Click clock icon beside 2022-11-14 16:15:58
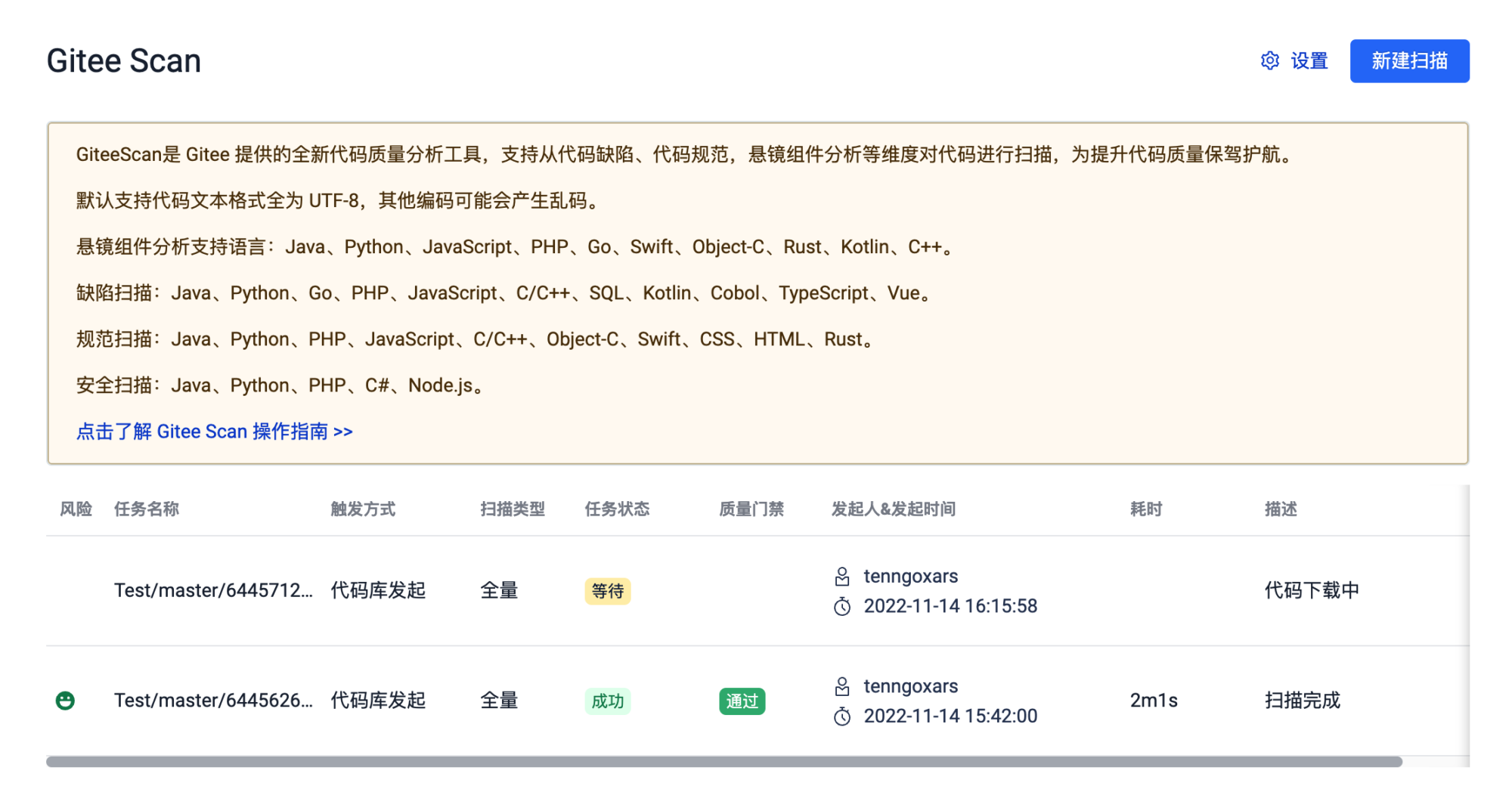 tap(842, 606)
